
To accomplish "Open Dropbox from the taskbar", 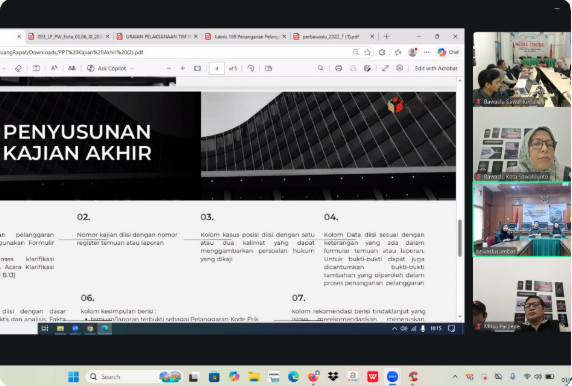I will click(333, 377).
